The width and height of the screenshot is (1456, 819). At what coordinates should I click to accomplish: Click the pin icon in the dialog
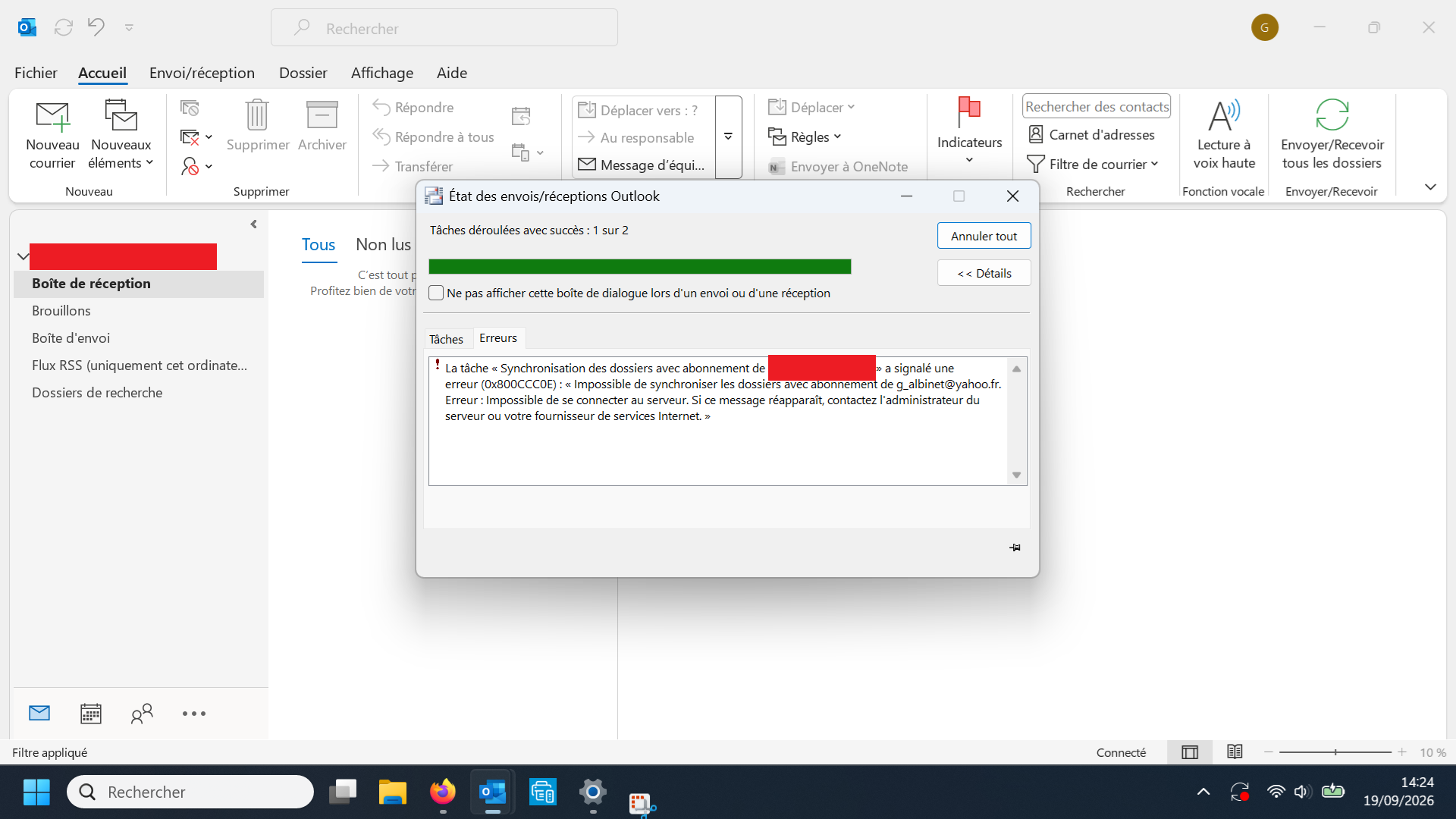(1015, 548)
